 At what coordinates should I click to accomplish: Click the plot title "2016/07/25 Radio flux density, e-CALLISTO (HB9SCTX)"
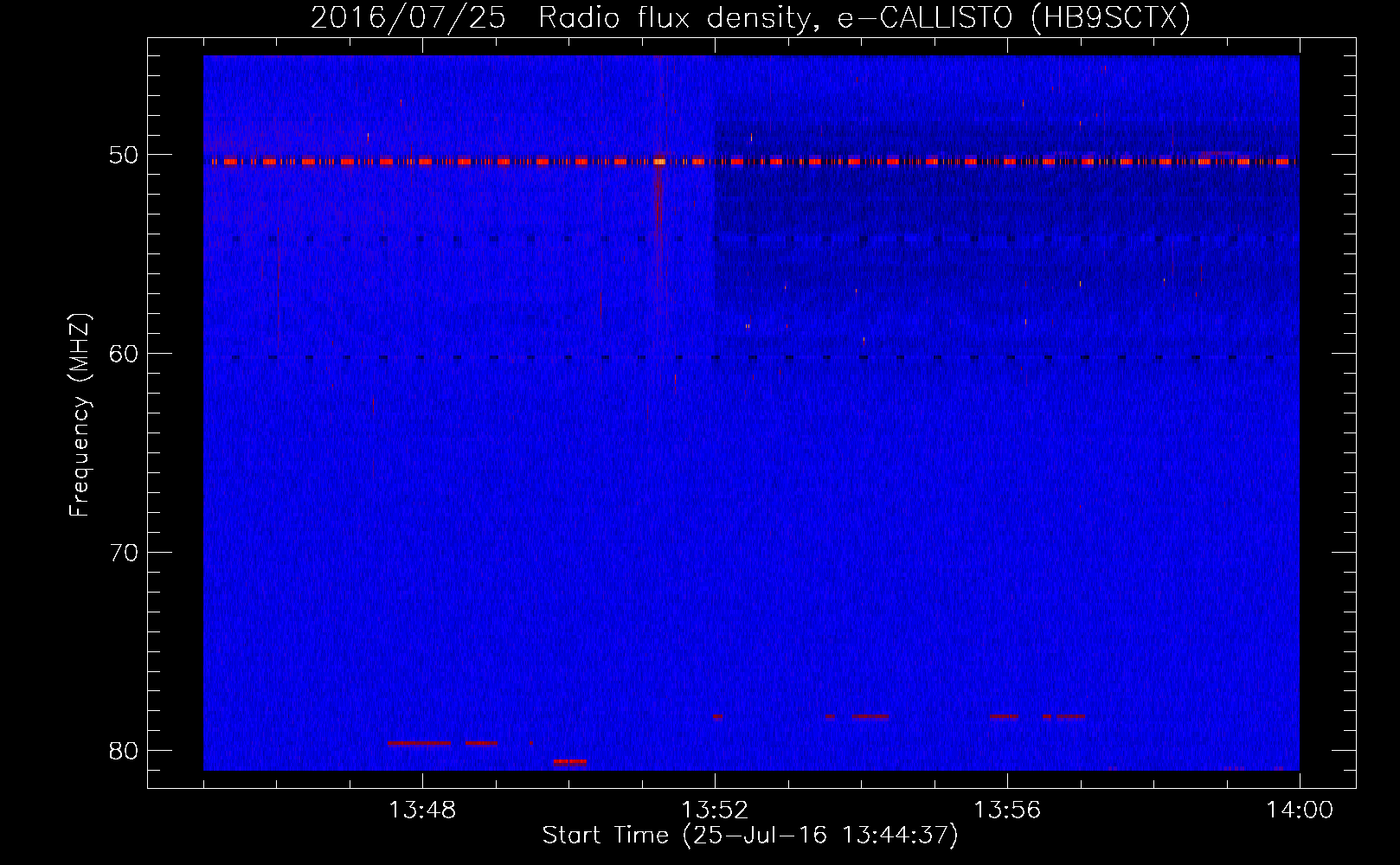750,16
